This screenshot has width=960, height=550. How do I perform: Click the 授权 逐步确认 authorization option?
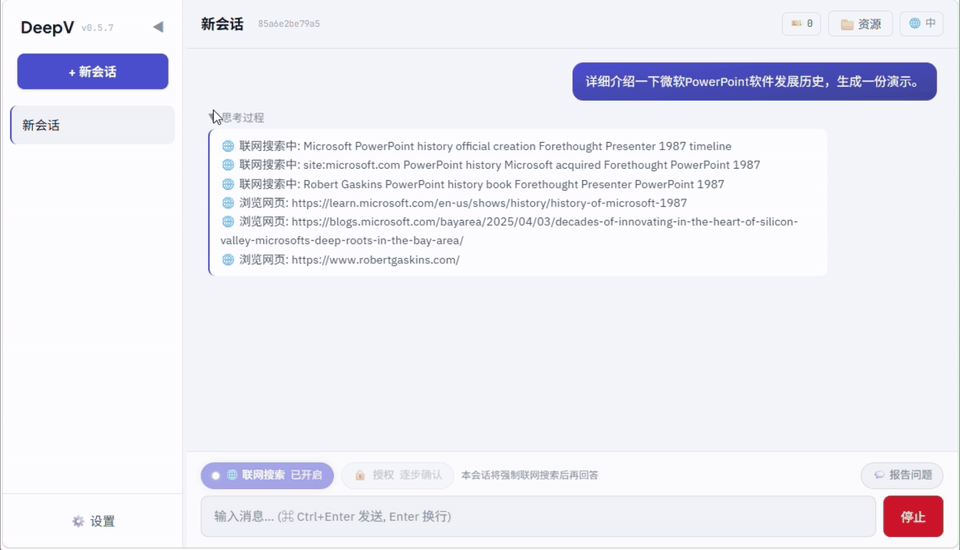(397, 475)
